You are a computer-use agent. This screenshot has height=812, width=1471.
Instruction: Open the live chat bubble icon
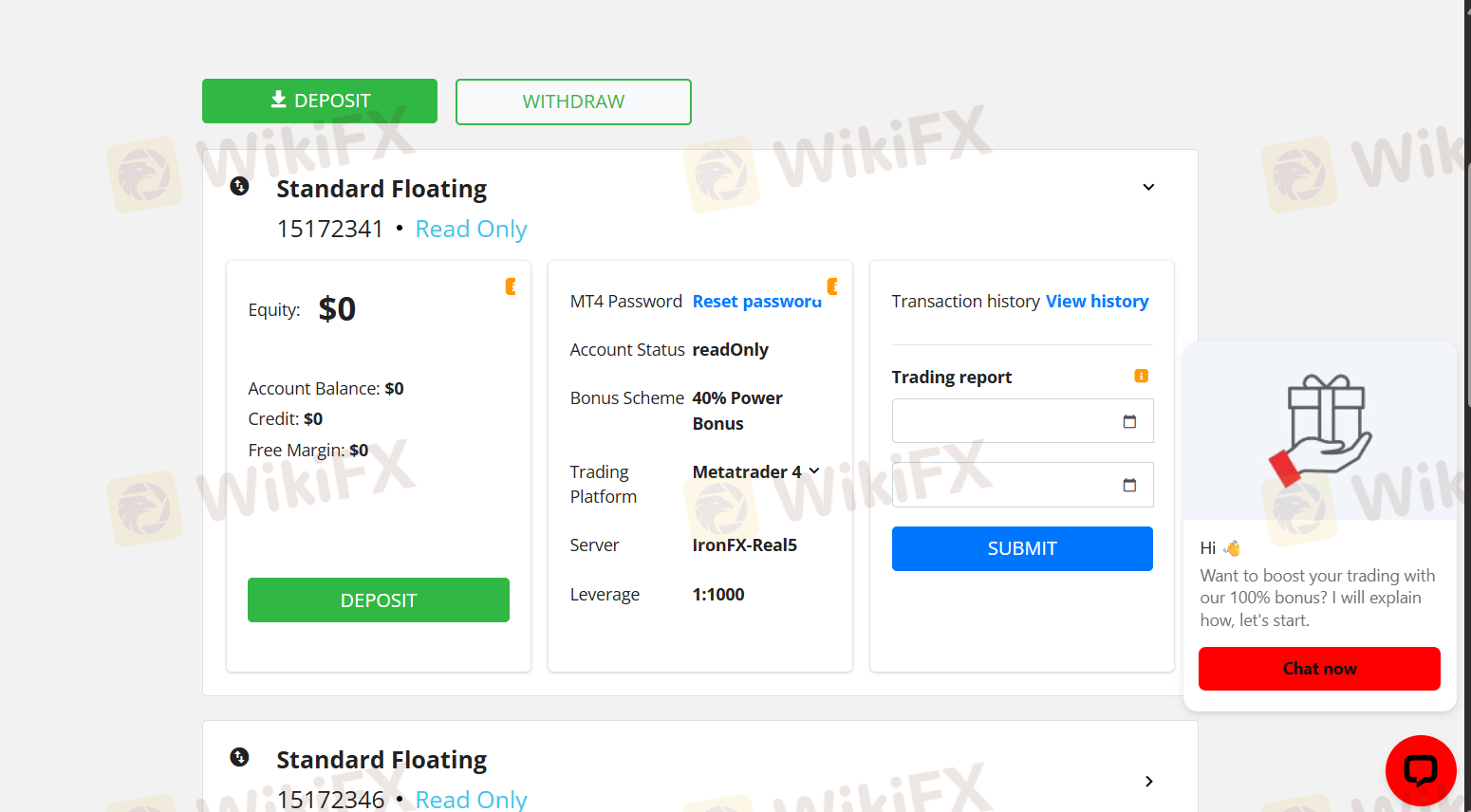pos(1421,770)
